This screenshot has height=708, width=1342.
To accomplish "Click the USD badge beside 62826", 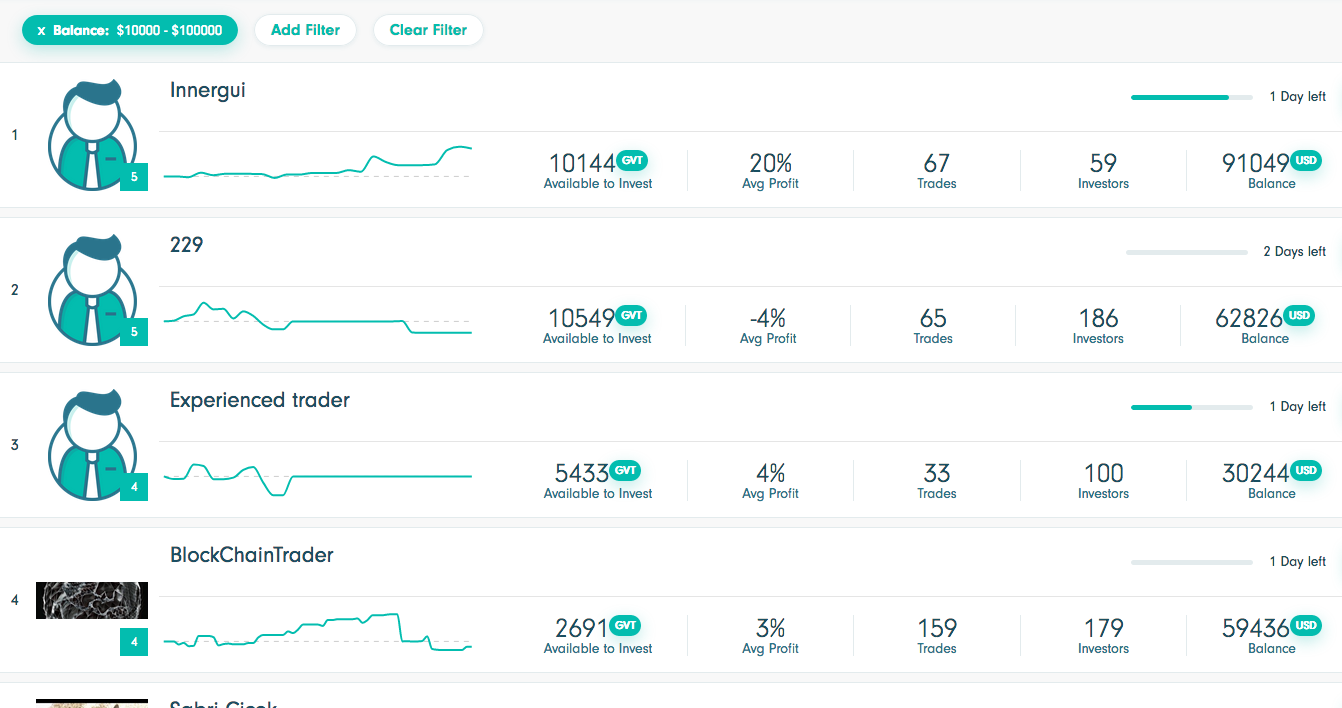I will 1299,315.
